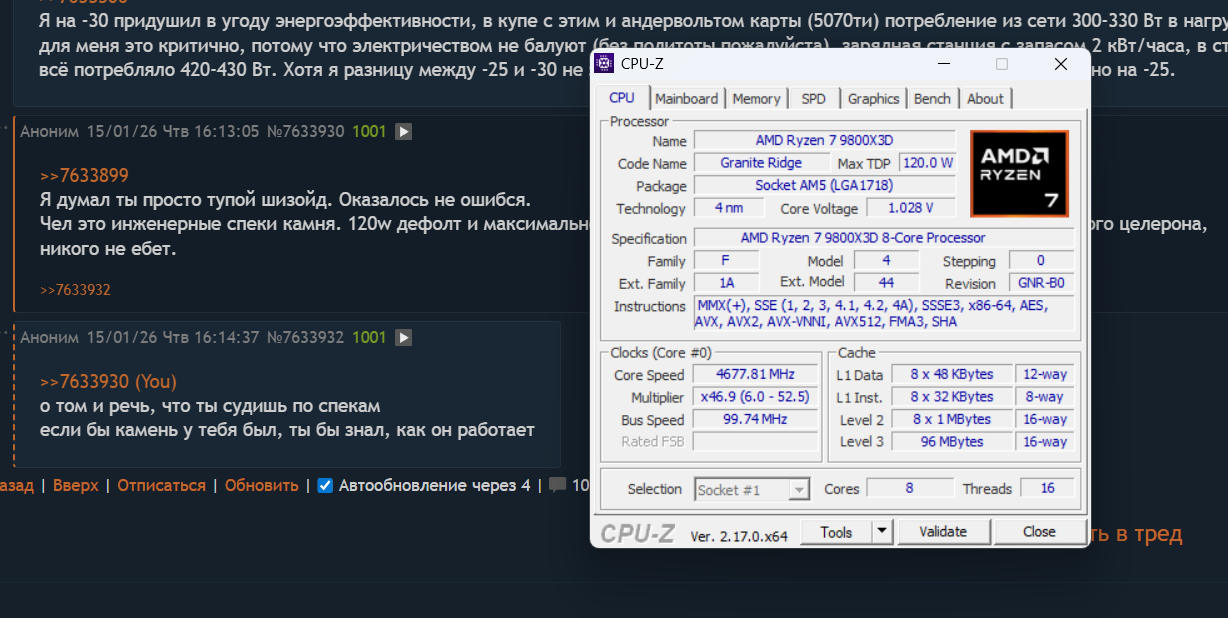Minimize the CPU-Z window
The image size is (1228, 618).
942,64
